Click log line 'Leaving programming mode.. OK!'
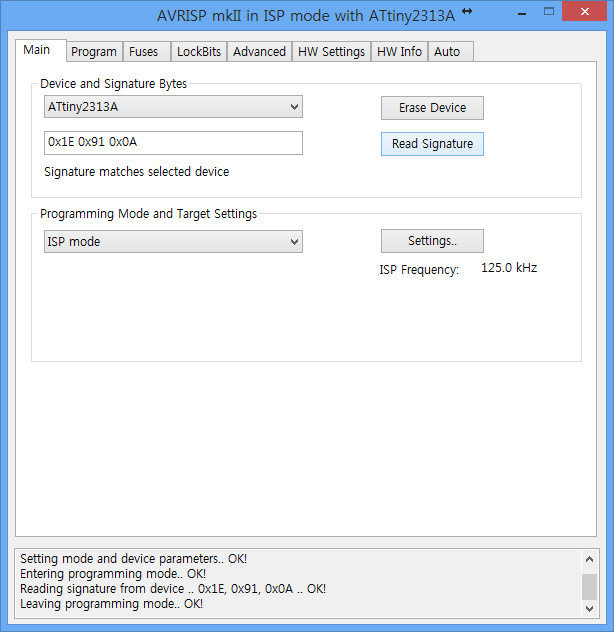The width and height of the screenshot is (614, 632). tap(111, 604)
